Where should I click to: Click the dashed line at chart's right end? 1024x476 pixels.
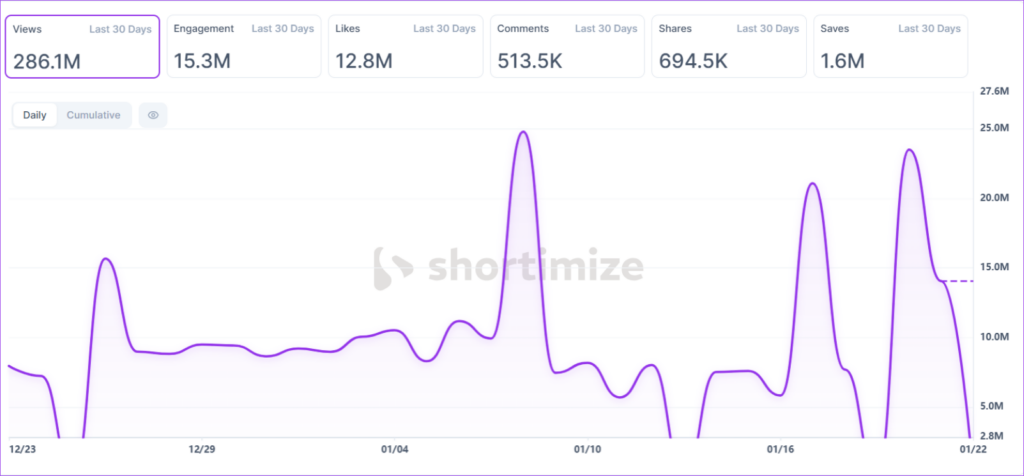pos(958,282)
